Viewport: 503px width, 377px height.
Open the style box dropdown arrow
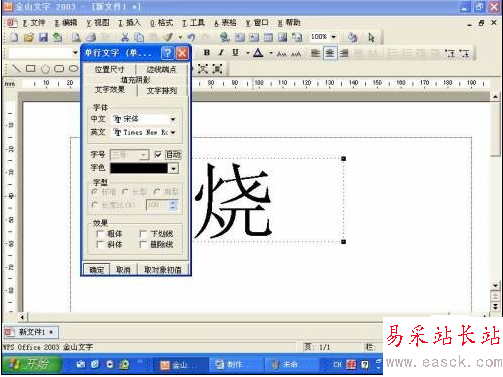75,53
